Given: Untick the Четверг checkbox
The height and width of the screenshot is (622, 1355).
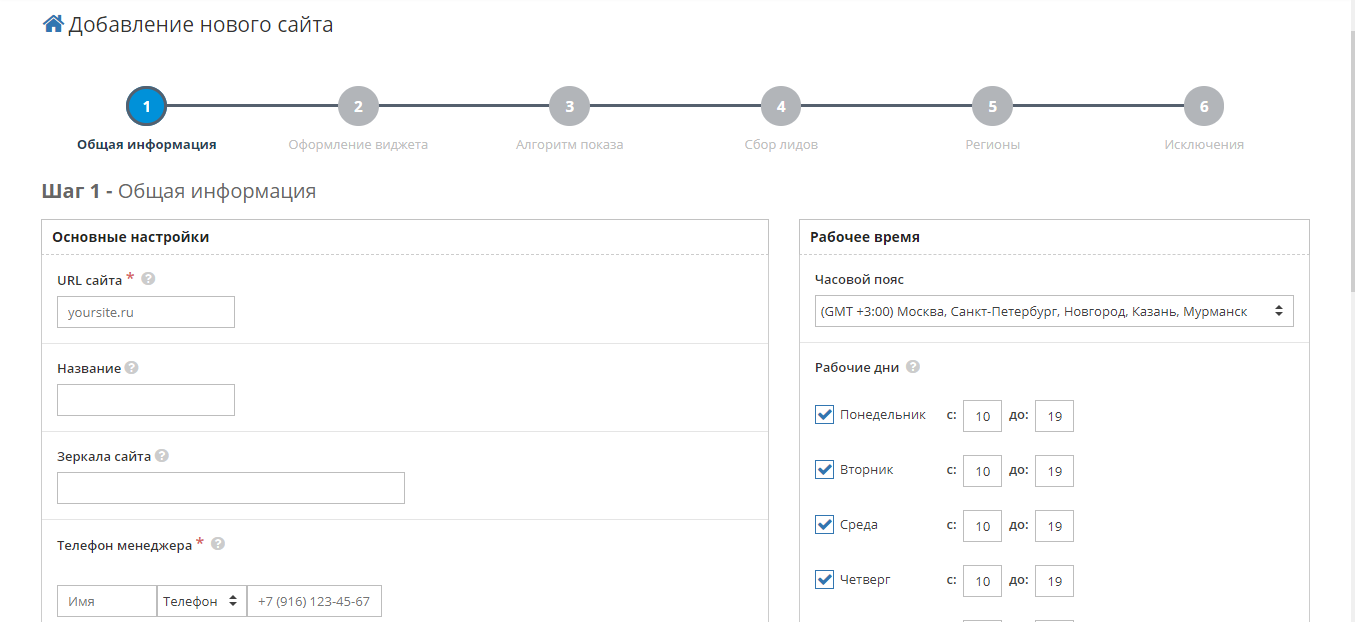Looking at the screenshot, I should click(825, 579).
